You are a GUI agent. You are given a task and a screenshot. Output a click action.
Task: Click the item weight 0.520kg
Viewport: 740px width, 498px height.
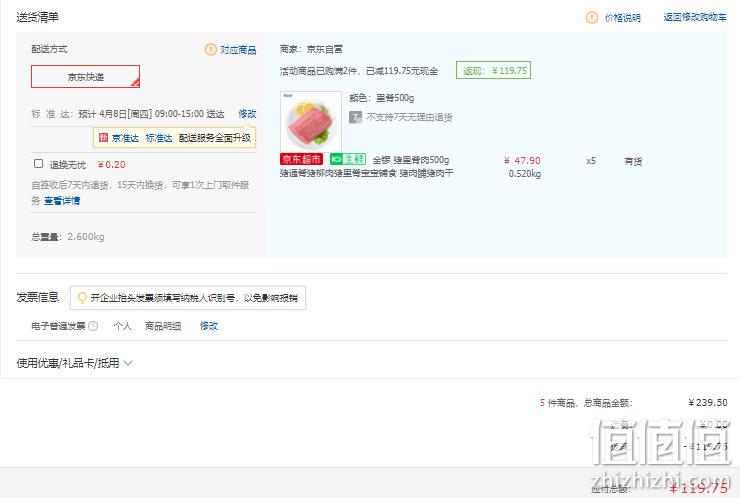[525, 174]
